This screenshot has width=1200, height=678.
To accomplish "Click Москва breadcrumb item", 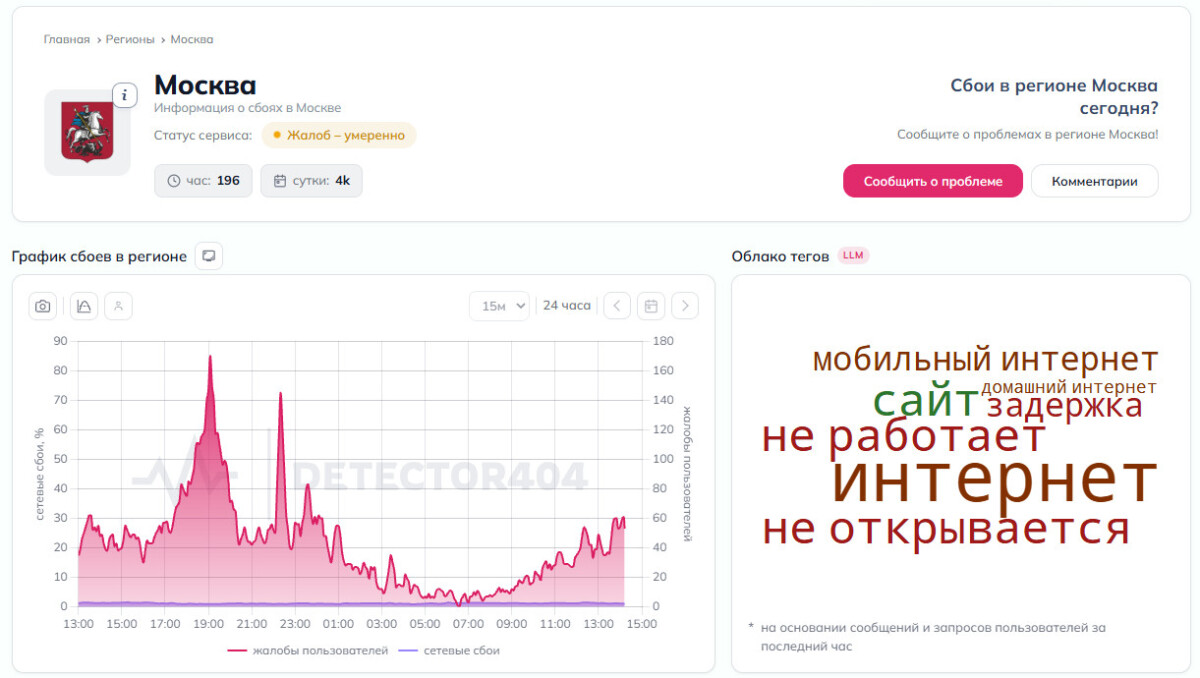I will click(x=192, y=39).
